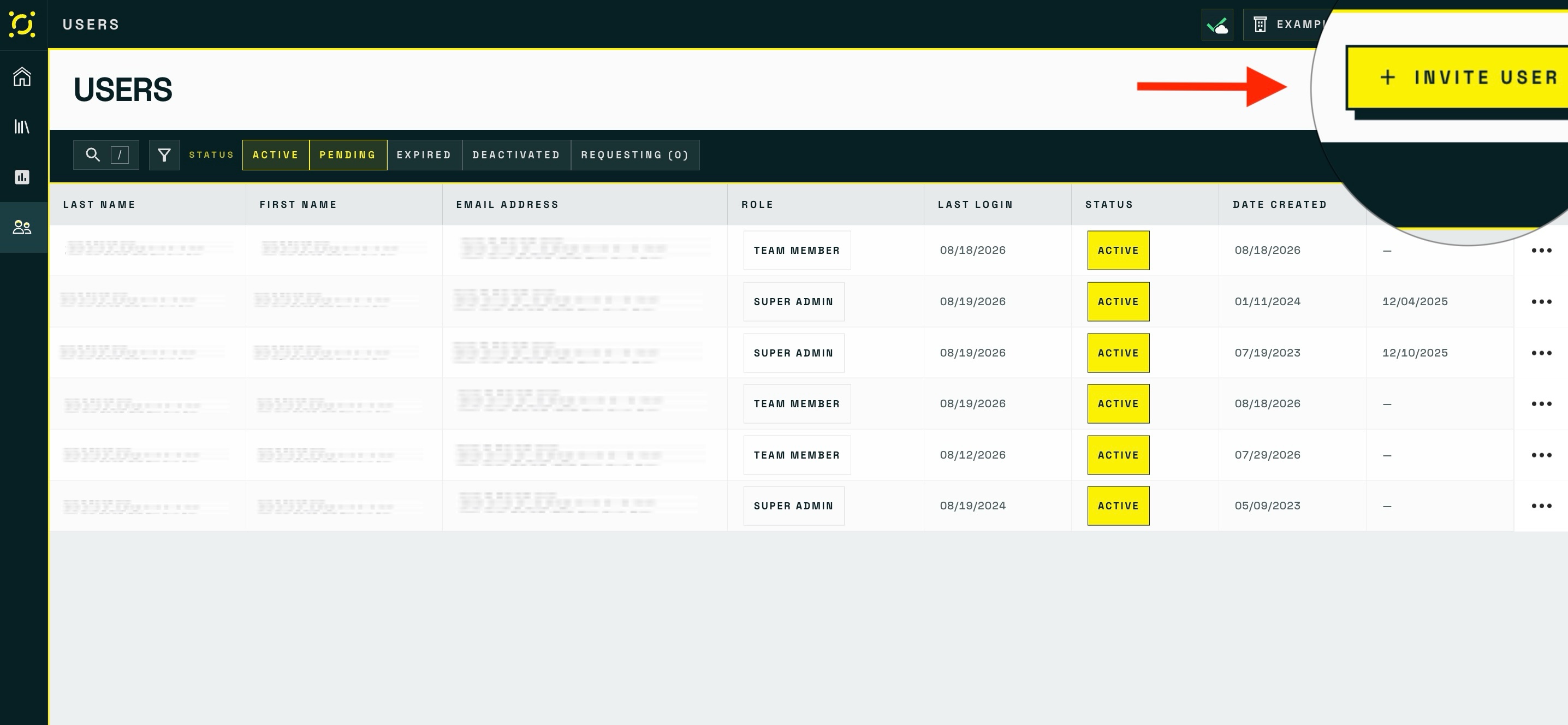The image size is (1568, 725).
Task: Open the filter funnel icon
Action: (x=164, y=155)
